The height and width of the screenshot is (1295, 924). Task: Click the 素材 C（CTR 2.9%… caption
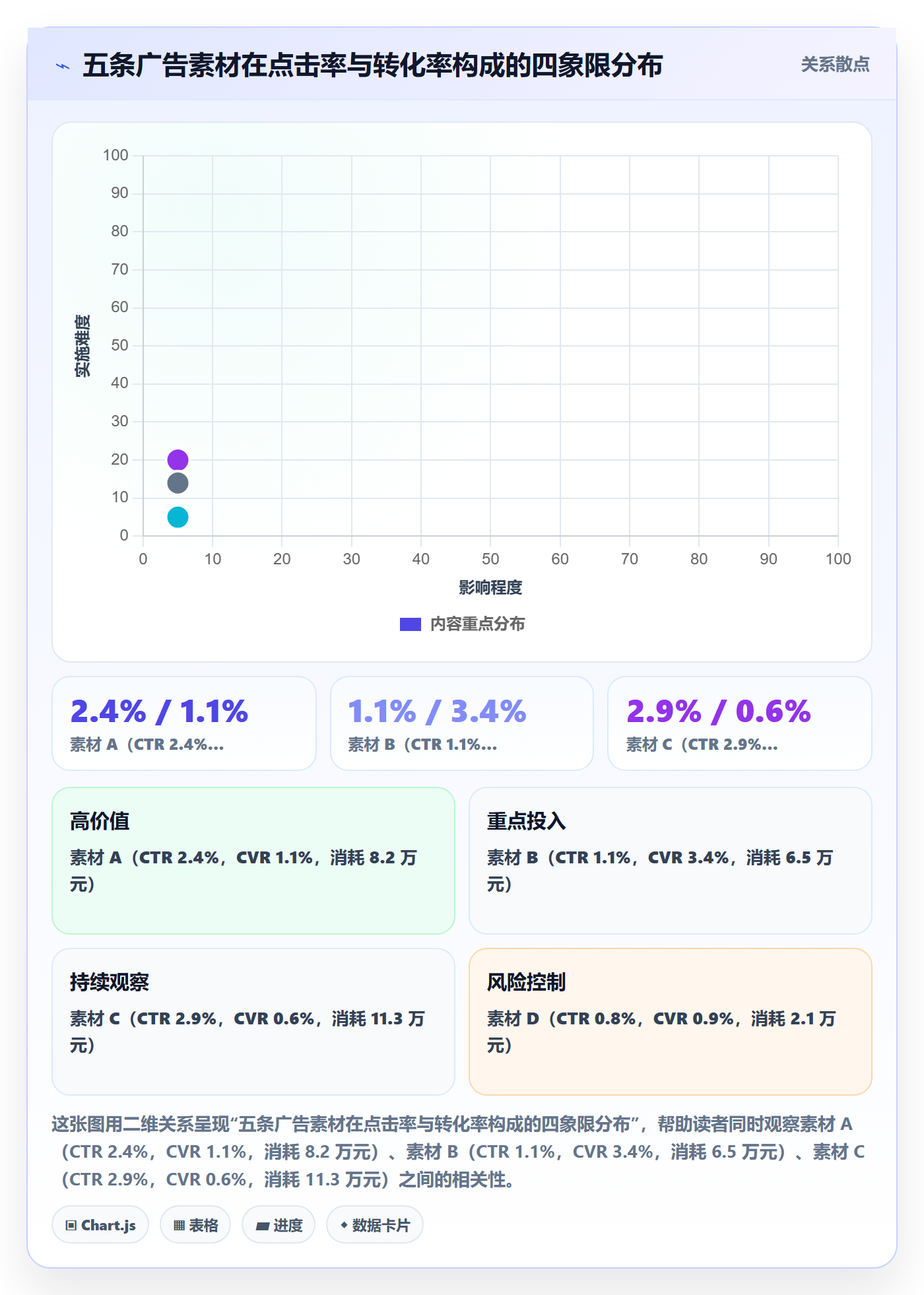point(702,745)
